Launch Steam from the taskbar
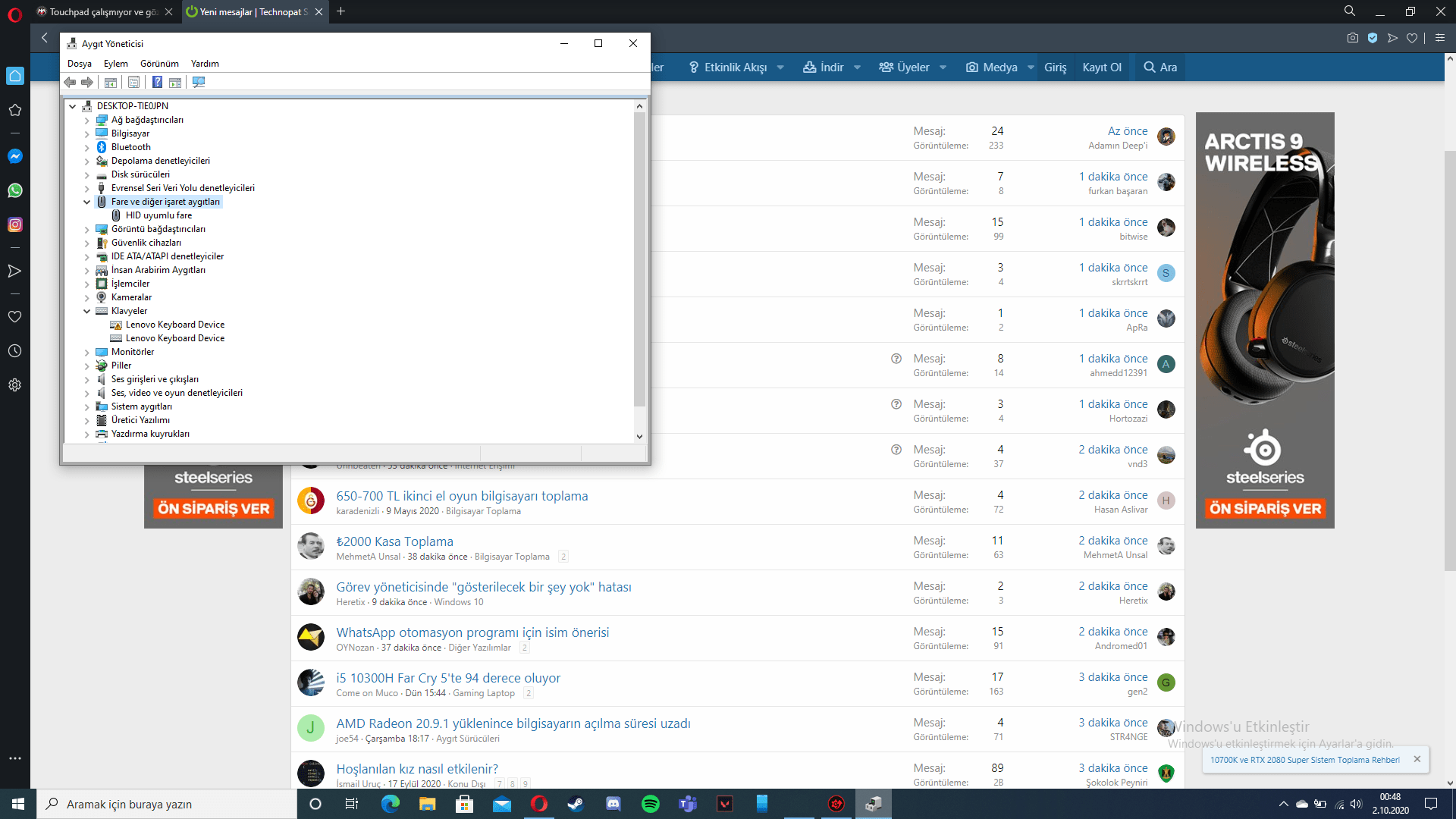The height and width of the screenshot is (819, 1456). click(x=576, y=804)
